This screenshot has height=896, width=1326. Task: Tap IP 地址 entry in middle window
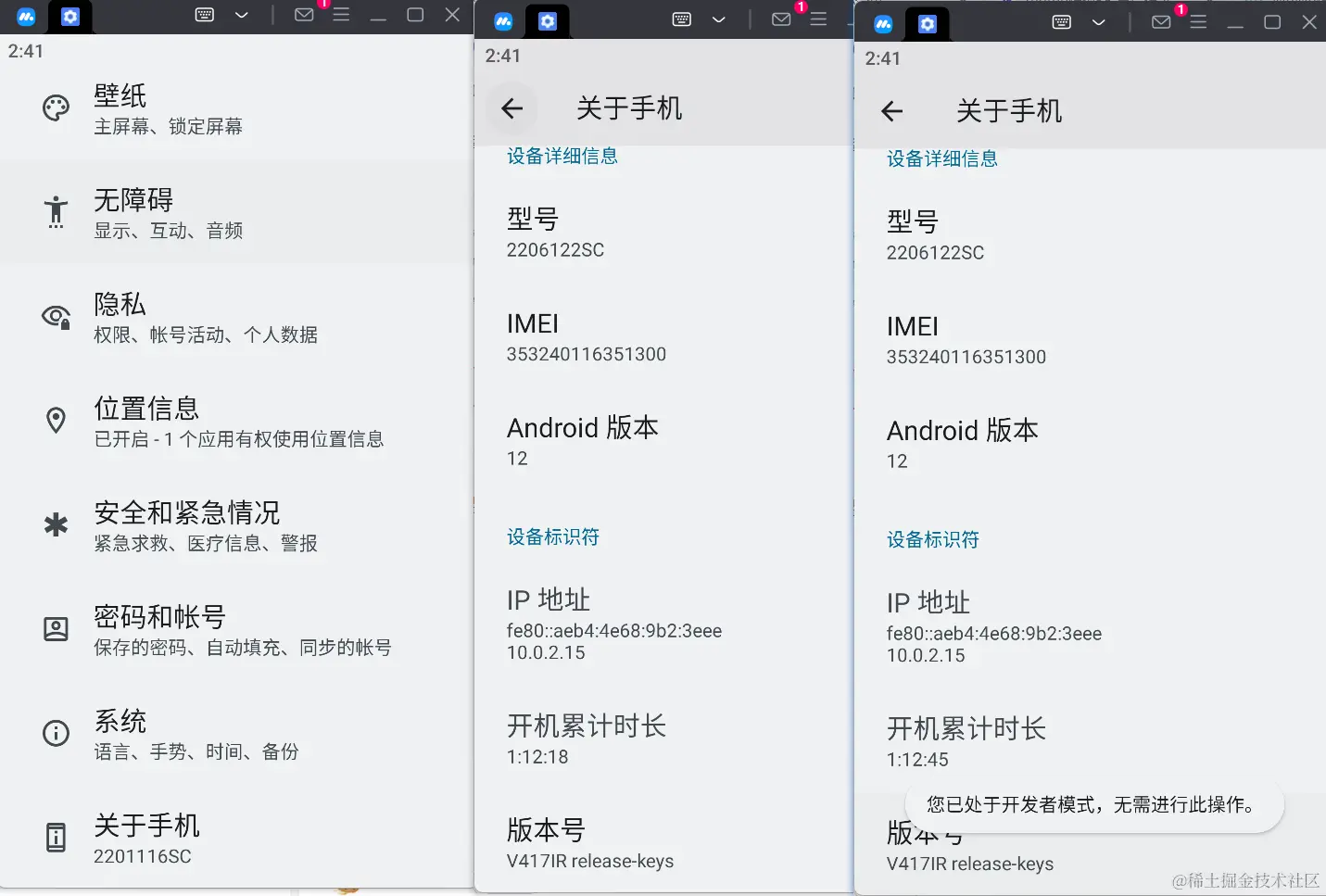(x=663, y=625)
